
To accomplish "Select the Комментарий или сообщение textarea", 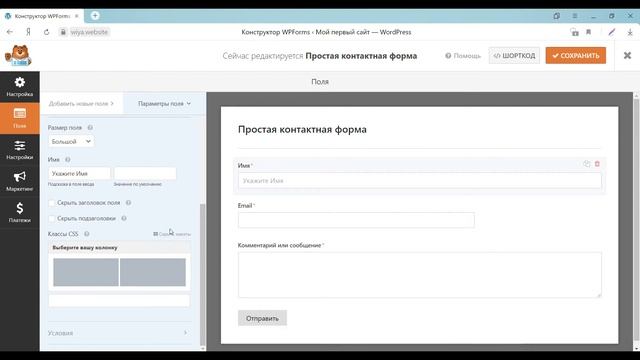I will (420, 275).
